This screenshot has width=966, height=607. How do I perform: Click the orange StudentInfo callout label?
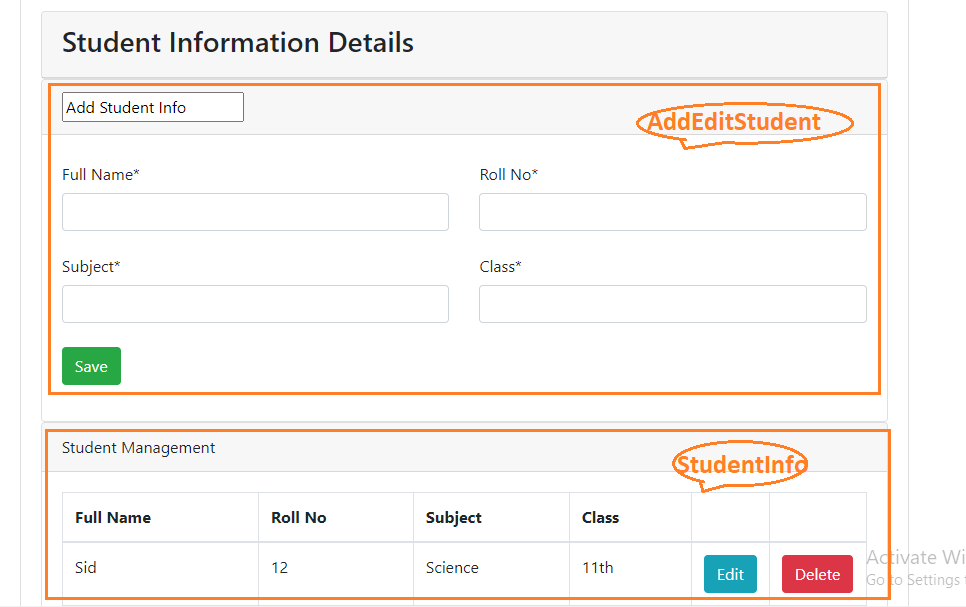741,464
